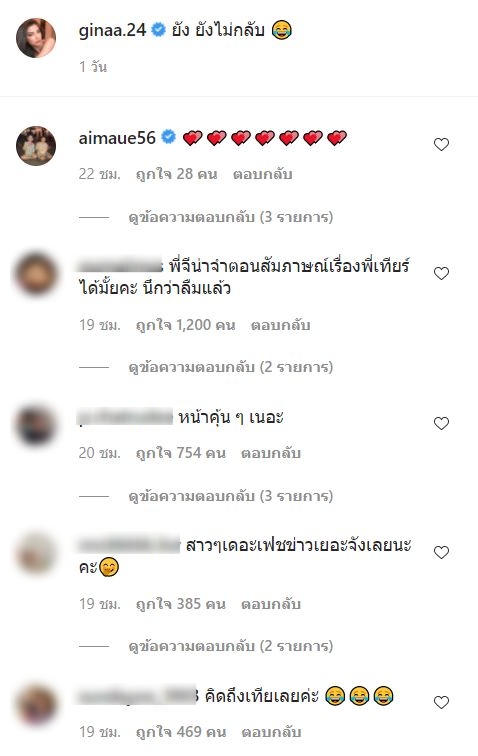Image resolution: width=478 pixels, height=756 pixels.
Task: Like the คิดถึงเทียเลยค่ะ comment
Action: point(441,702)
